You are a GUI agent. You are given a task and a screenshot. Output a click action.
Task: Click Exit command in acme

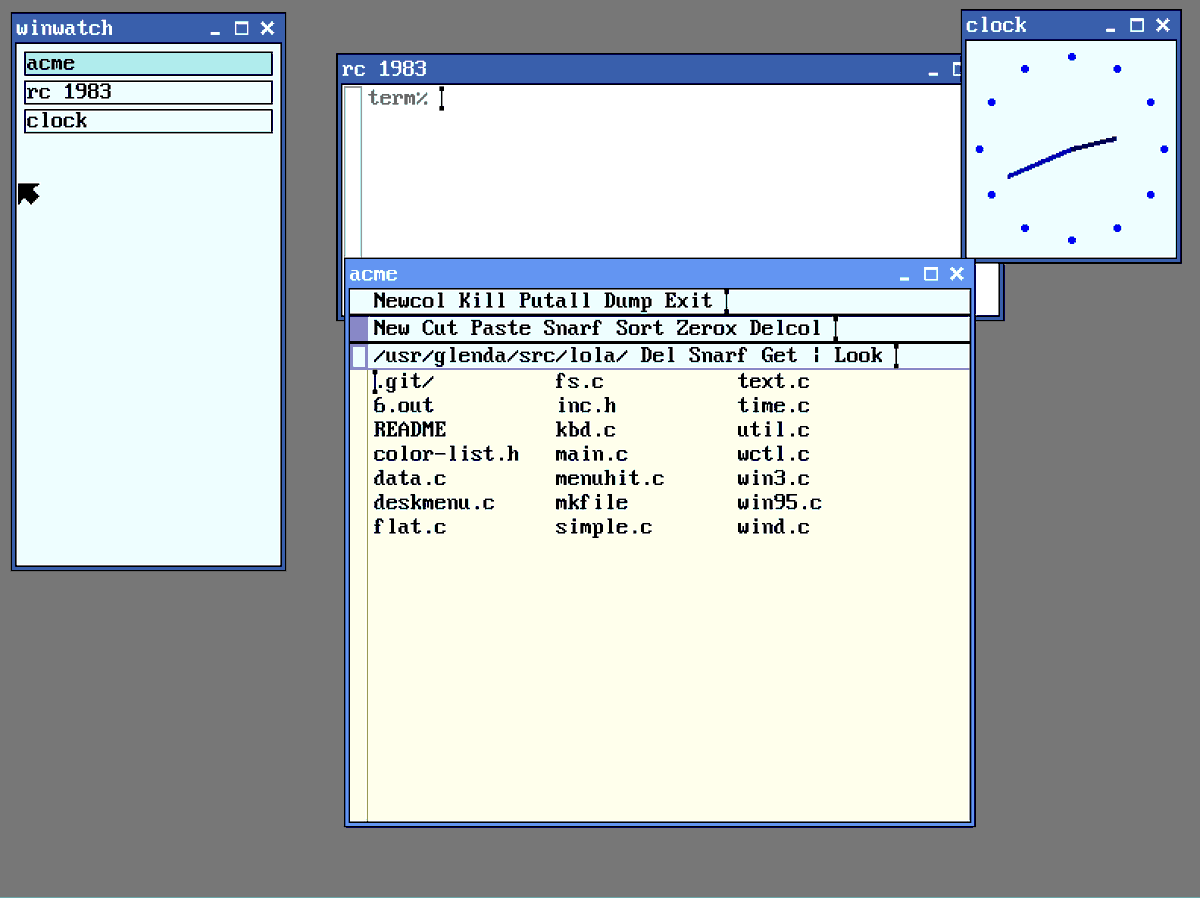point(689,301)
